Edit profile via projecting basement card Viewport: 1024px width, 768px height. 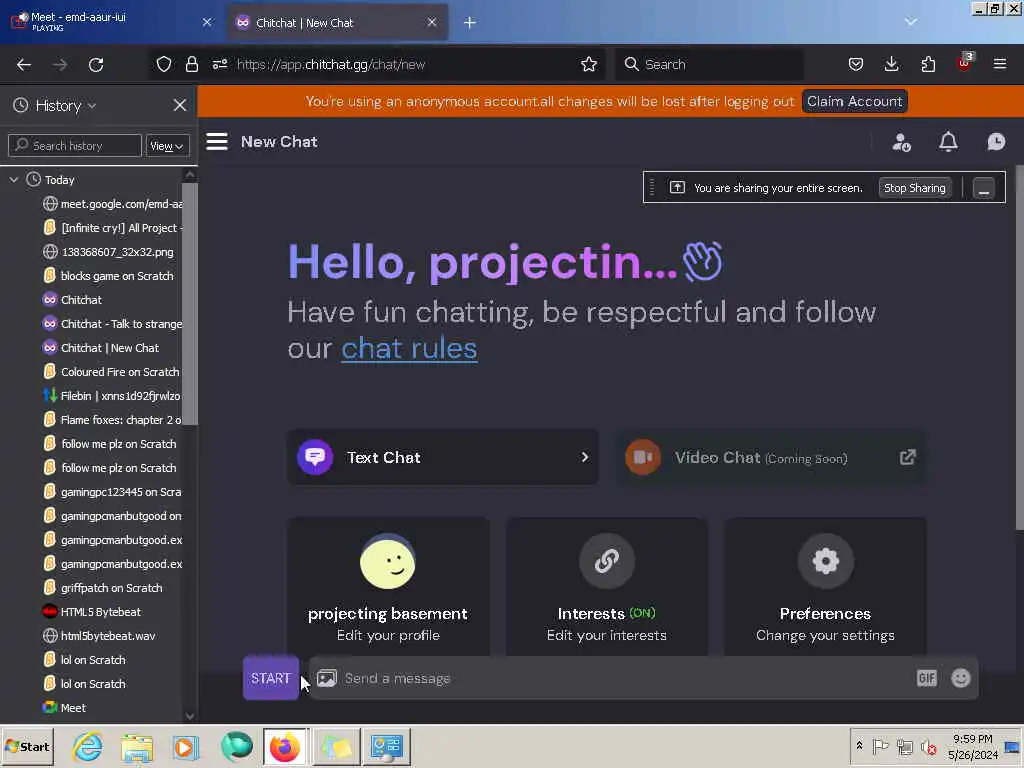pyautogui.click(x=388, y=586)
